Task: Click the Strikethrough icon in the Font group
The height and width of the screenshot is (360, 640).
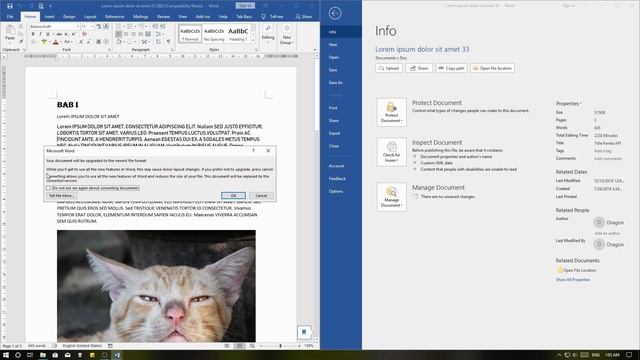Action: pos(59,34)
